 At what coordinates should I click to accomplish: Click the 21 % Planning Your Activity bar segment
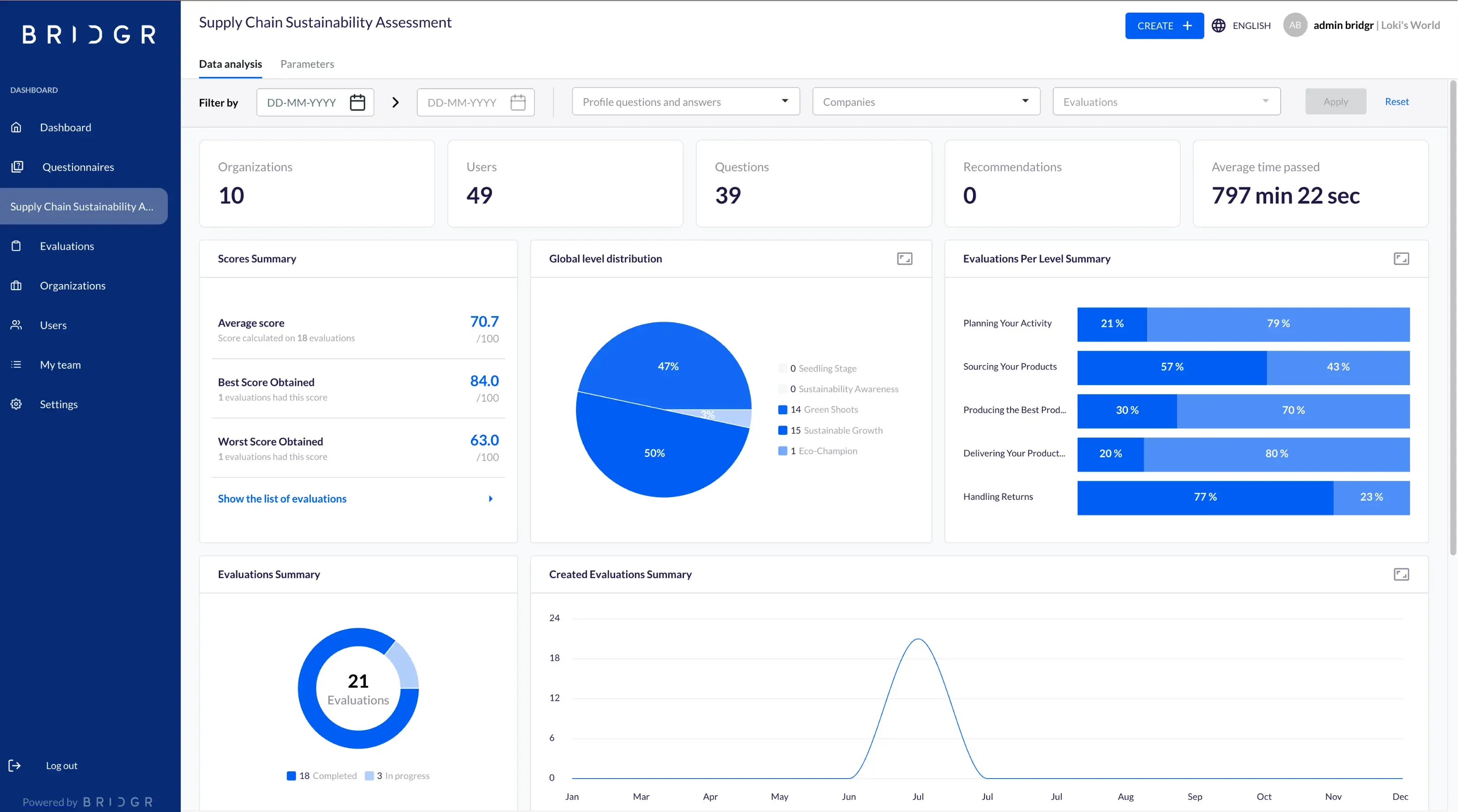pyautogui.click(x=1112, y=324)
